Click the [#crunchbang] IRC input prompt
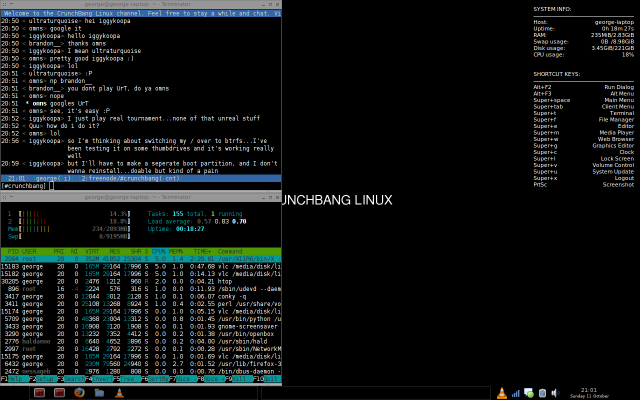Viewport: 640px width, 400px height. click(x=141, y=186)
